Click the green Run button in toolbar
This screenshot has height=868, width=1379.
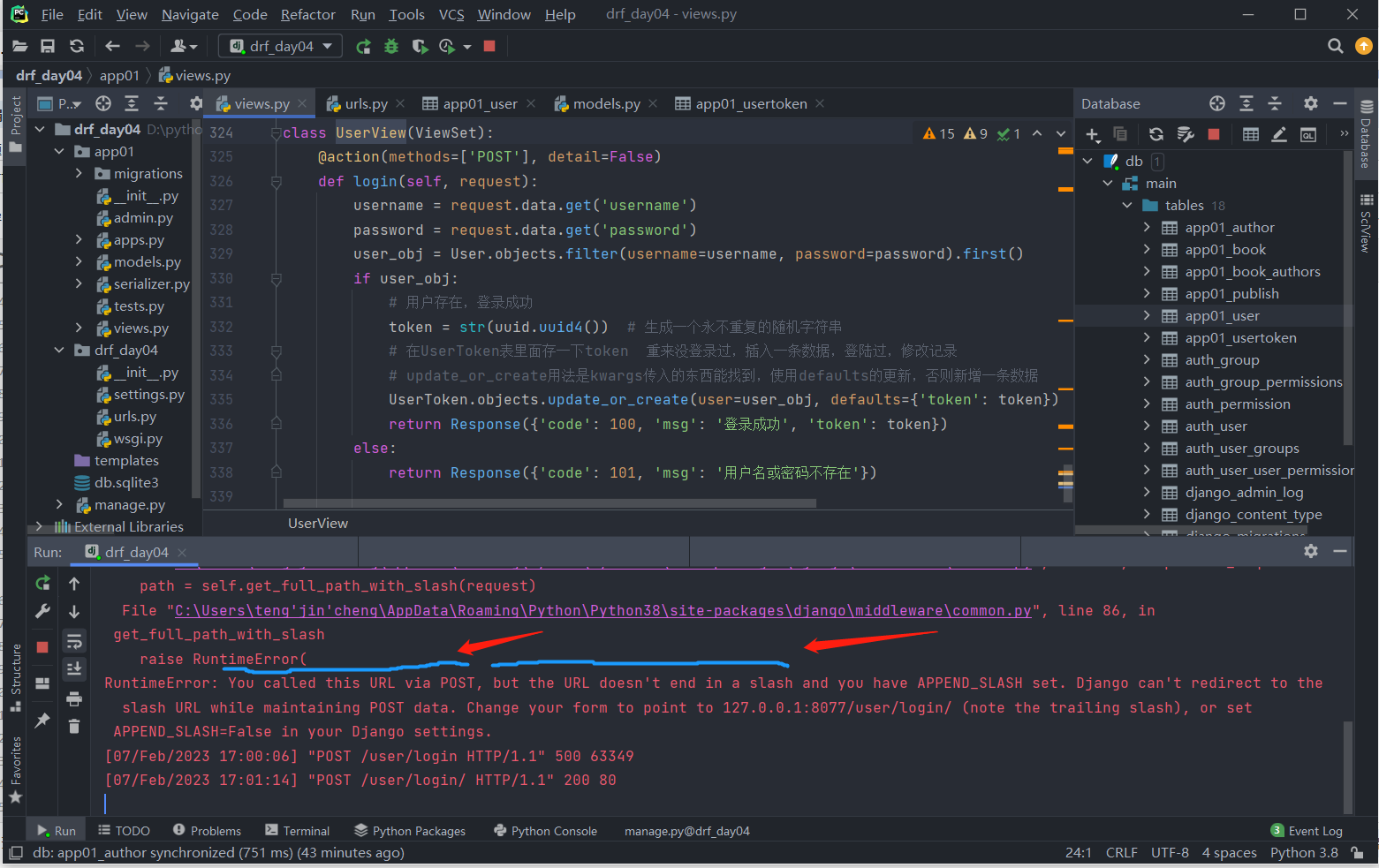[x=363, y=47]
